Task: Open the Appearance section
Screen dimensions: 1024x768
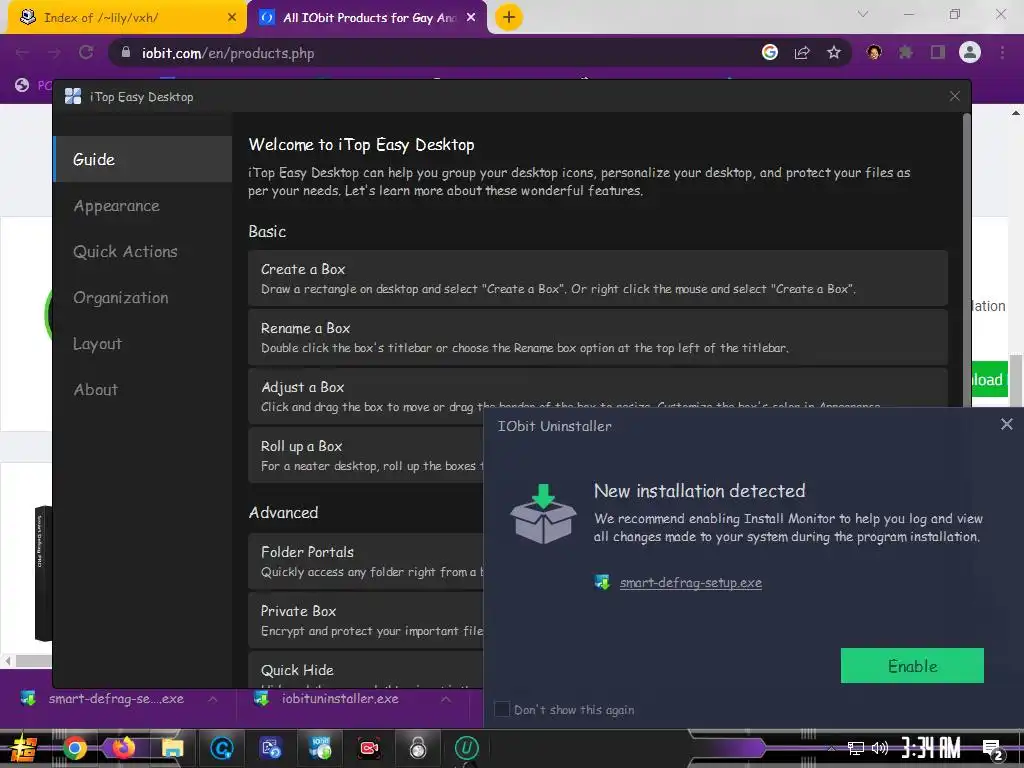Action: coord(116,206)
